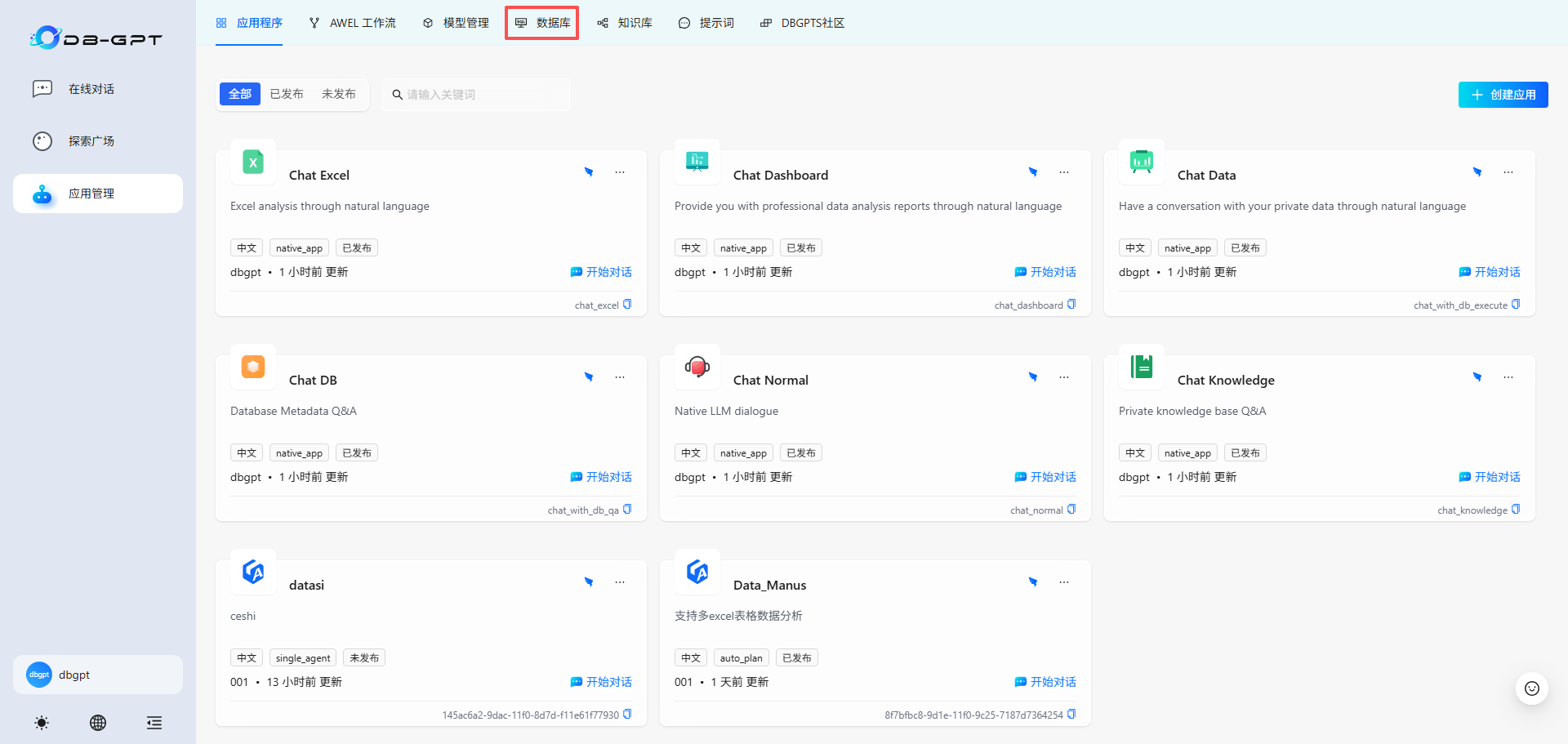This screenshot has width=1568, height=744.
Task: Filter apps by 未发布
Action: (x=338, y=94)
